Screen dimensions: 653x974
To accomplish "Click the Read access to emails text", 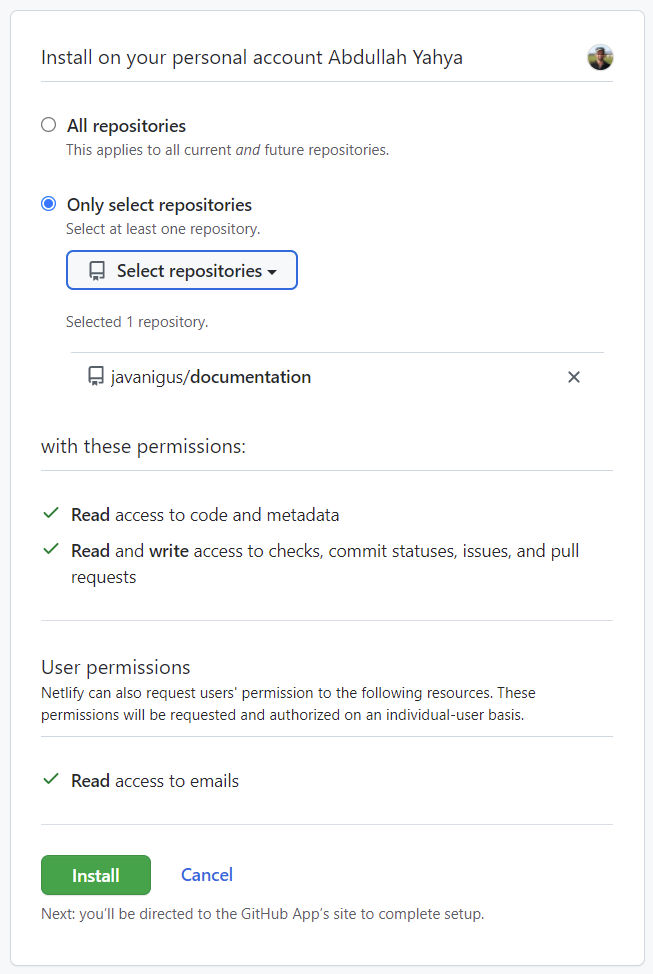I will (155, 781).
